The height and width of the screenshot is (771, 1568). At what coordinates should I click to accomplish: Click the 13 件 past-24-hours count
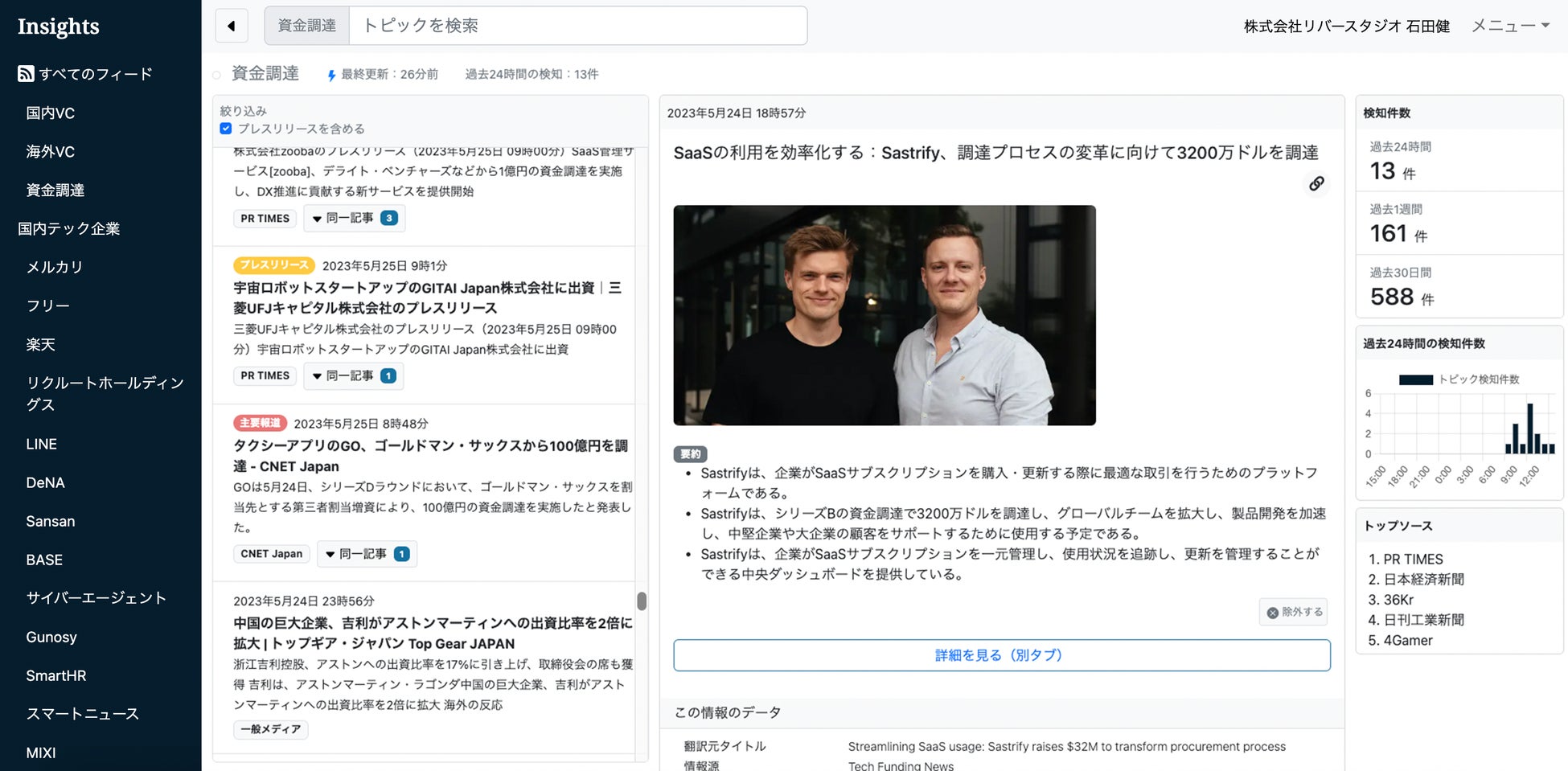pos(1393,171)
